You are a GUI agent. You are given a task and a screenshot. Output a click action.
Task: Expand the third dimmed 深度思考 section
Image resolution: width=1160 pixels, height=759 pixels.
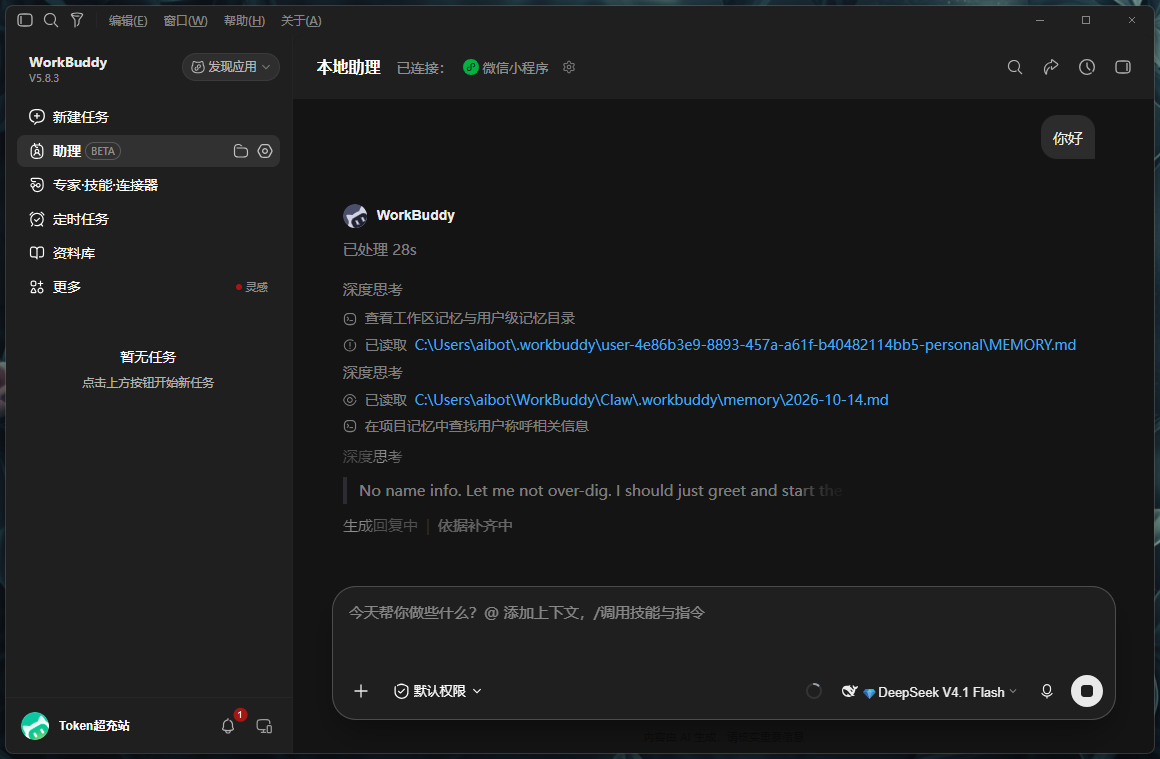pyautogui.click(x=373, y=456)
